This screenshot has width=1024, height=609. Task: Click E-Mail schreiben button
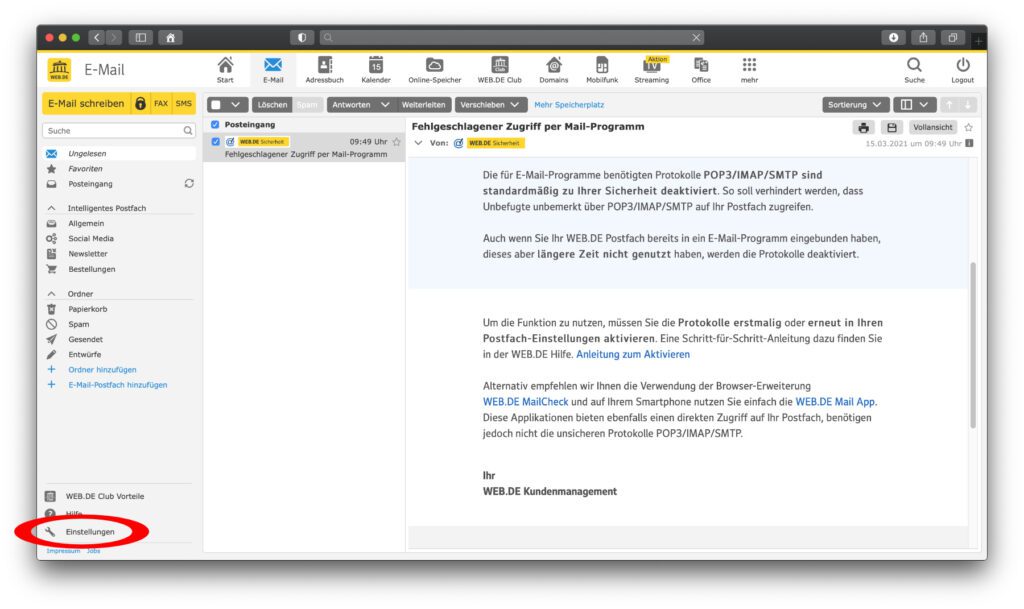coord(86,104)
